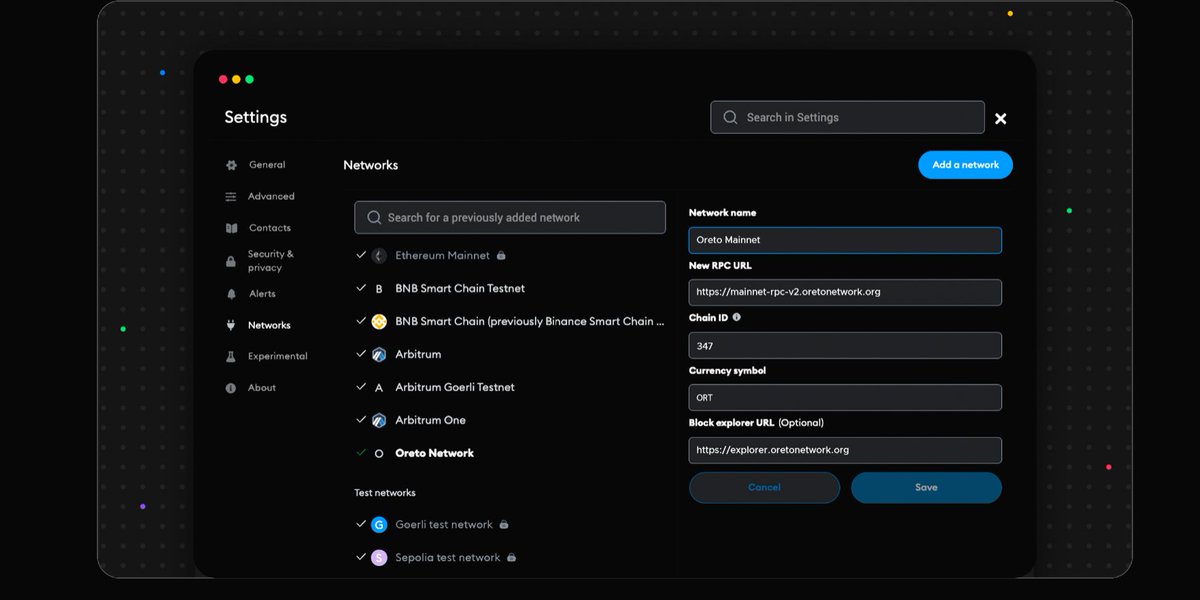Click the Cancel button
This screenshot has width=1200, height=600.
point(764,487)
